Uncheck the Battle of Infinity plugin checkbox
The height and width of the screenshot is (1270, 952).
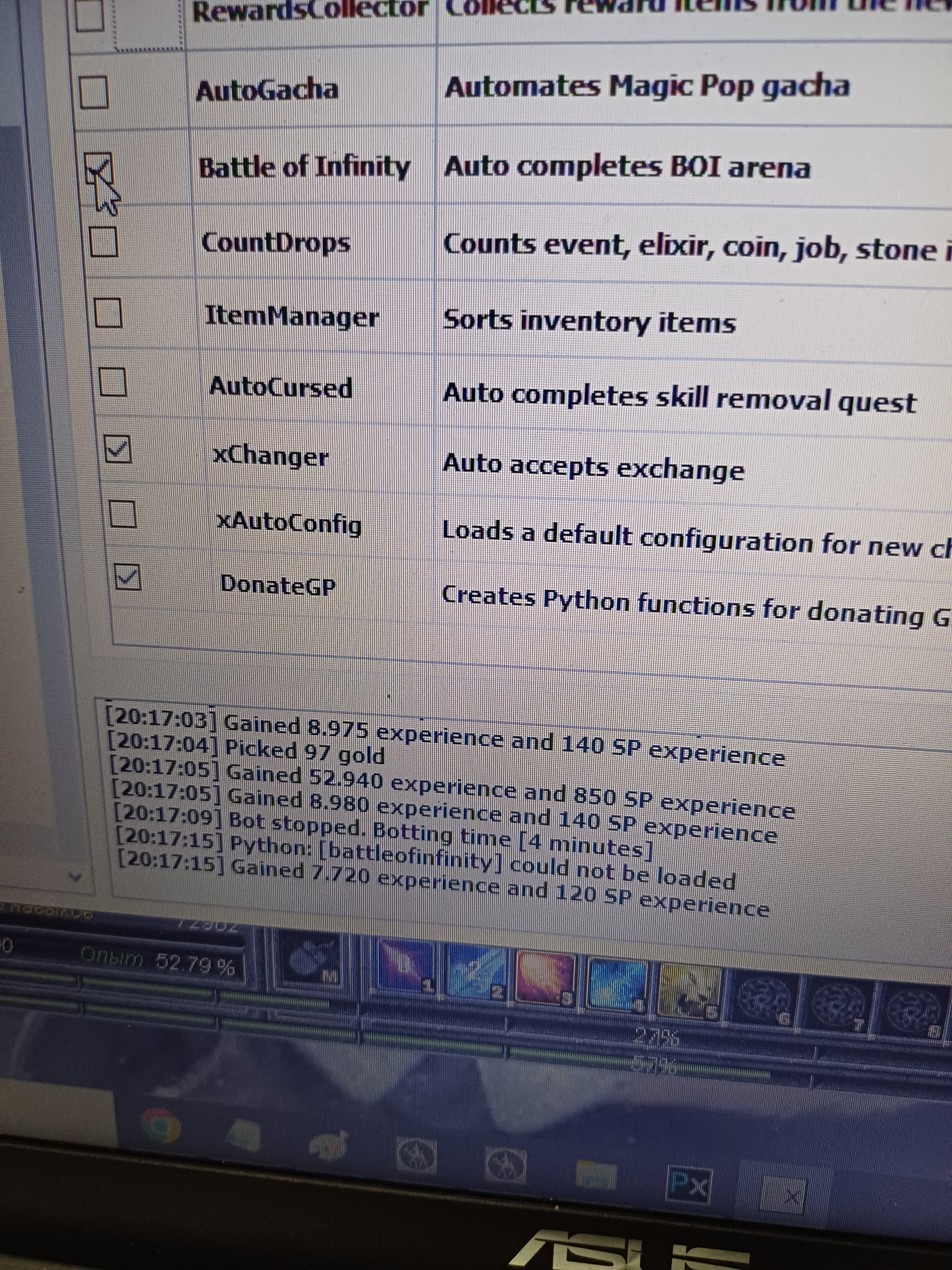[x=99, y=169]
